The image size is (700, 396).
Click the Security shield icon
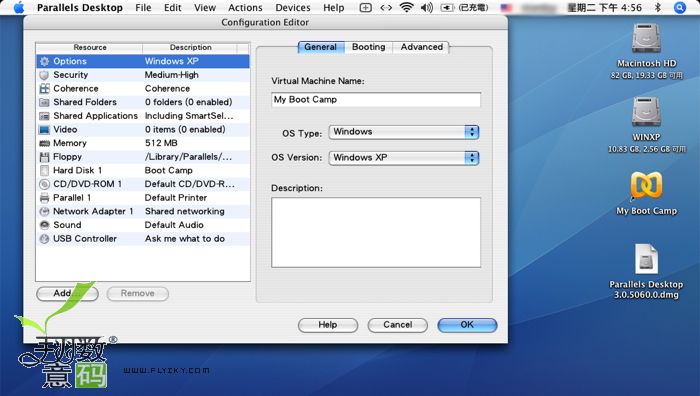coord(44,75)
